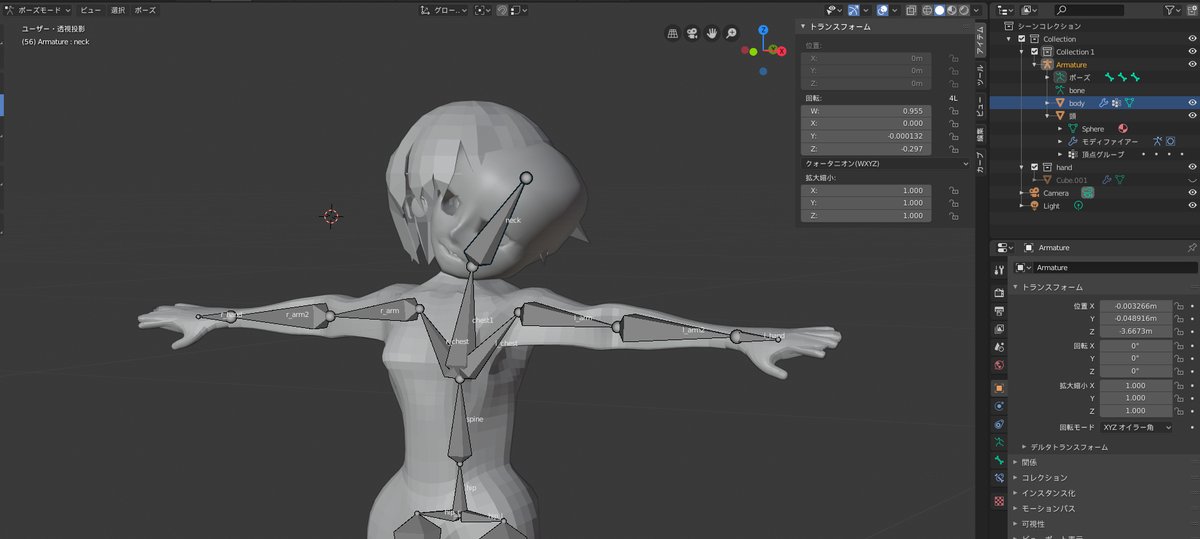Click the blue Z axis gizmo ball
Image resolution: width=1200 pixels, height=539 pixels.
pyautogui.click(x=764, y=32)
